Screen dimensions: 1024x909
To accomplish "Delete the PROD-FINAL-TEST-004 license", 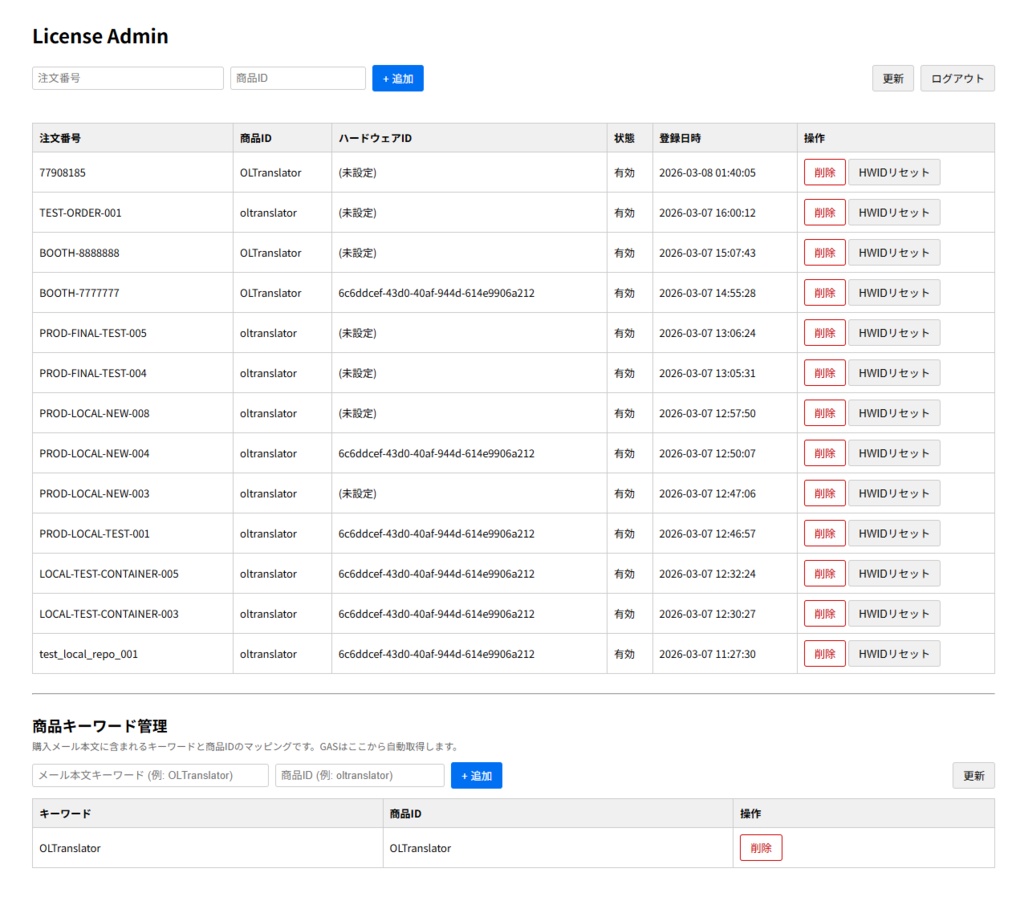I will 825,373.
